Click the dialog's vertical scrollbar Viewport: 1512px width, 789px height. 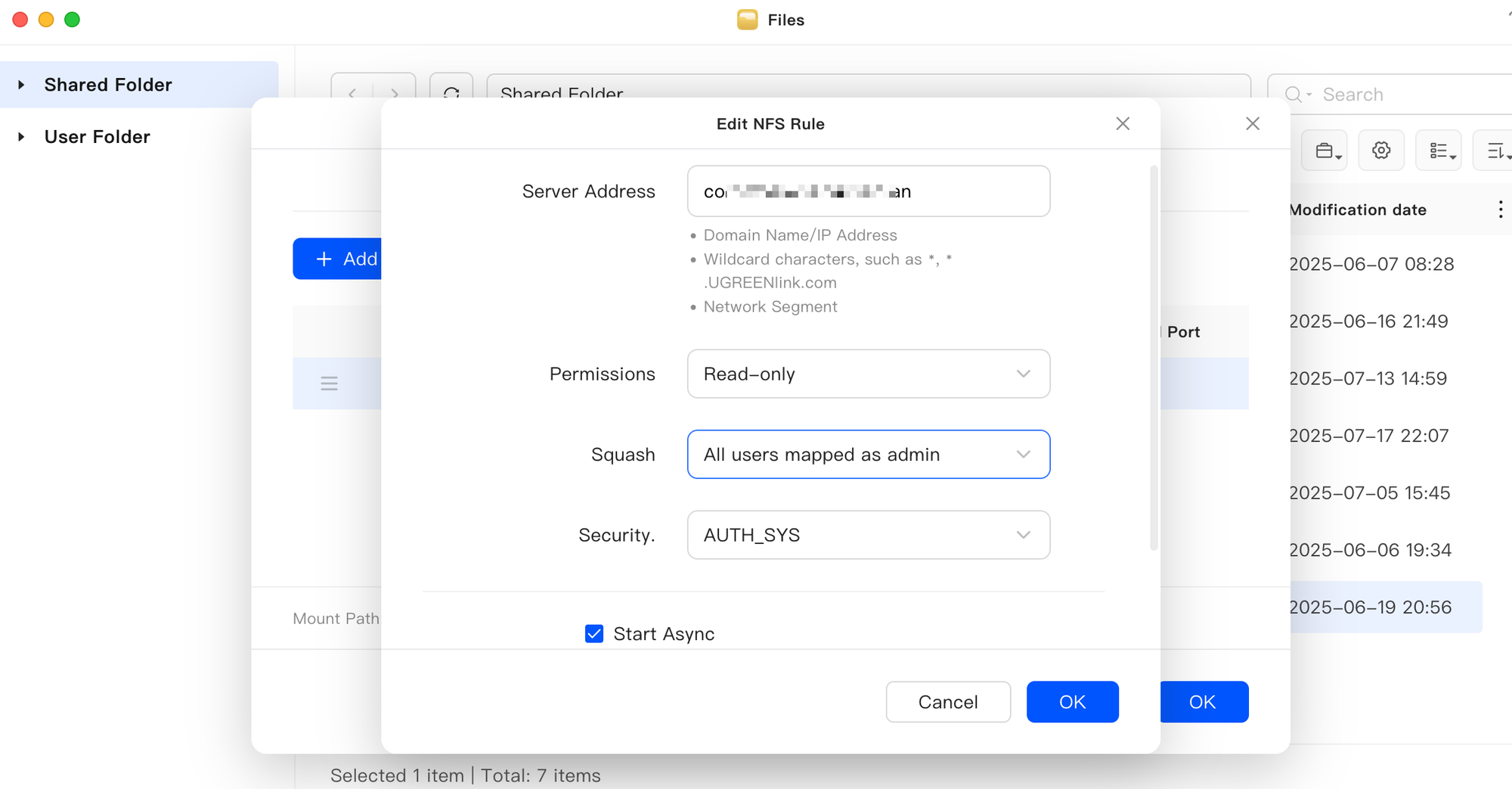pyautogui.click(x=1154, y=358)
